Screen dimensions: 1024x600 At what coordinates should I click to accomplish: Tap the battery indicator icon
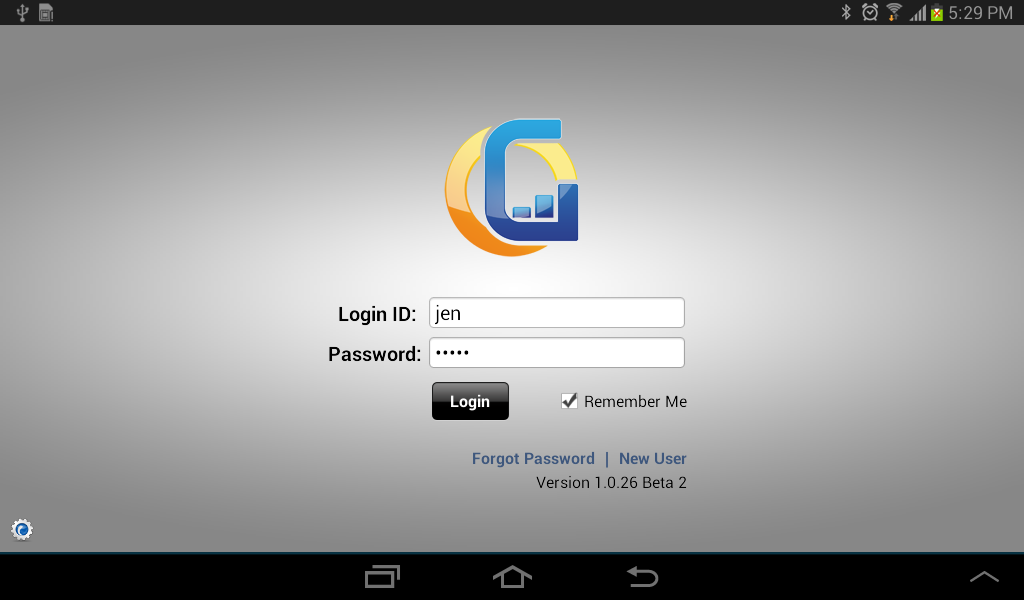coord(936,12)
